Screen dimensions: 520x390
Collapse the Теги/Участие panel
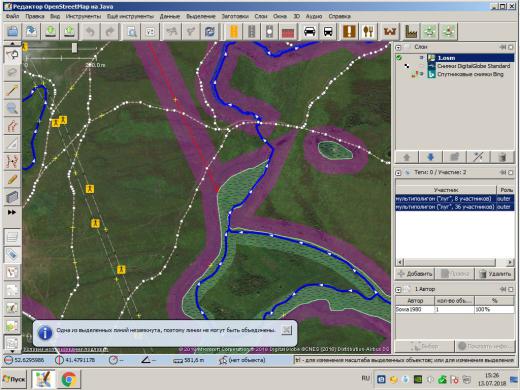pyautogui.click(x=398, y=173)
